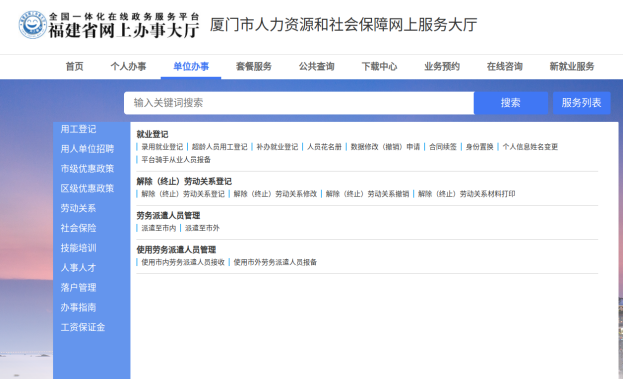
Task: Click the 派遣至市外 link
Action: click(x=202, y=228)
